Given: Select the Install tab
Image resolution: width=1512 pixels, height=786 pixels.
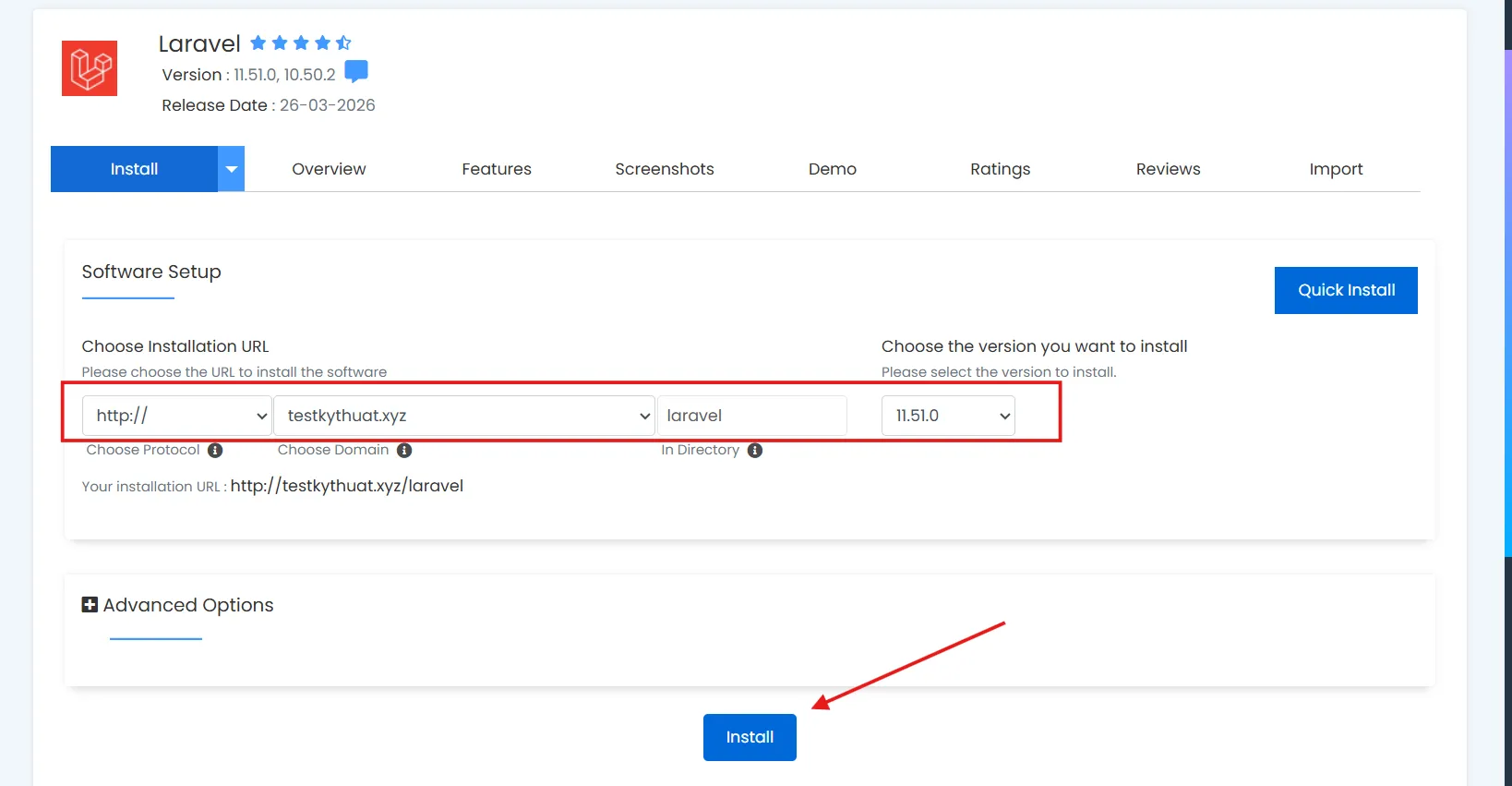Looking at the screenshot, I should point(134,169).
